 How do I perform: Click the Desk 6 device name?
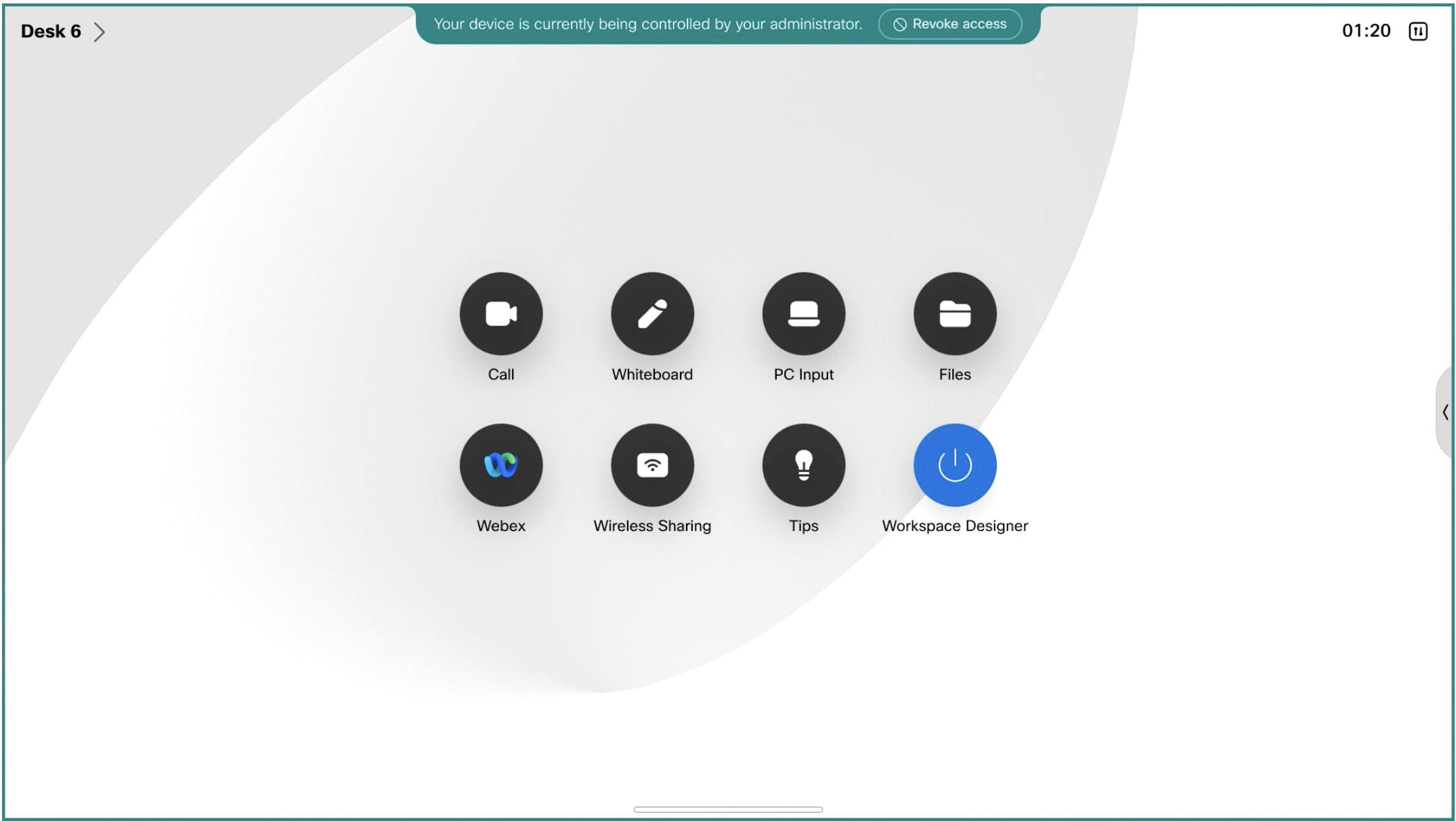[x=51, y=31]
